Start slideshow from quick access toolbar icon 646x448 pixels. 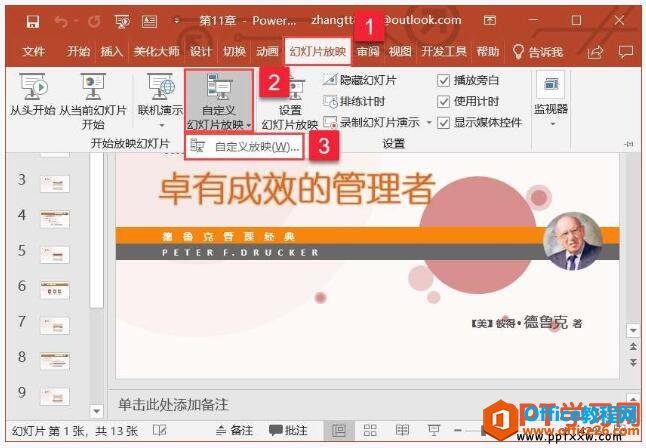[122, 21]
